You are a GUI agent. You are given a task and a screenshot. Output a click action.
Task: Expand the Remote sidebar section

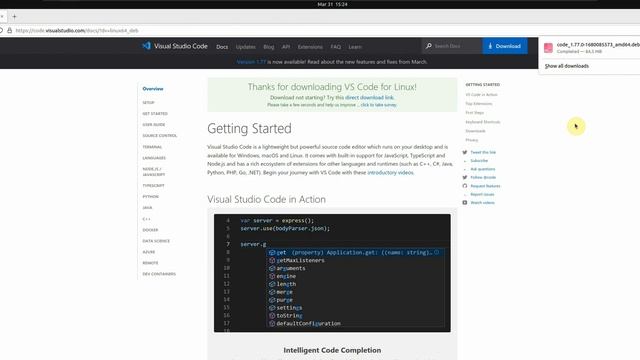[150, 263]
